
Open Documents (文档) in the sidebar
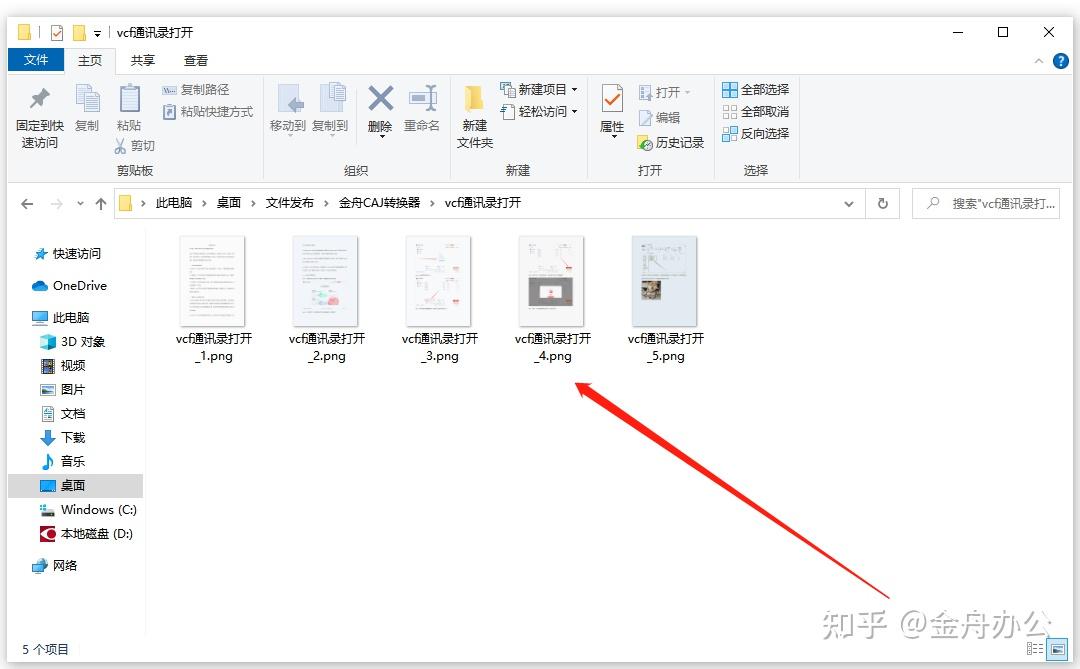(x=63, y=413)
